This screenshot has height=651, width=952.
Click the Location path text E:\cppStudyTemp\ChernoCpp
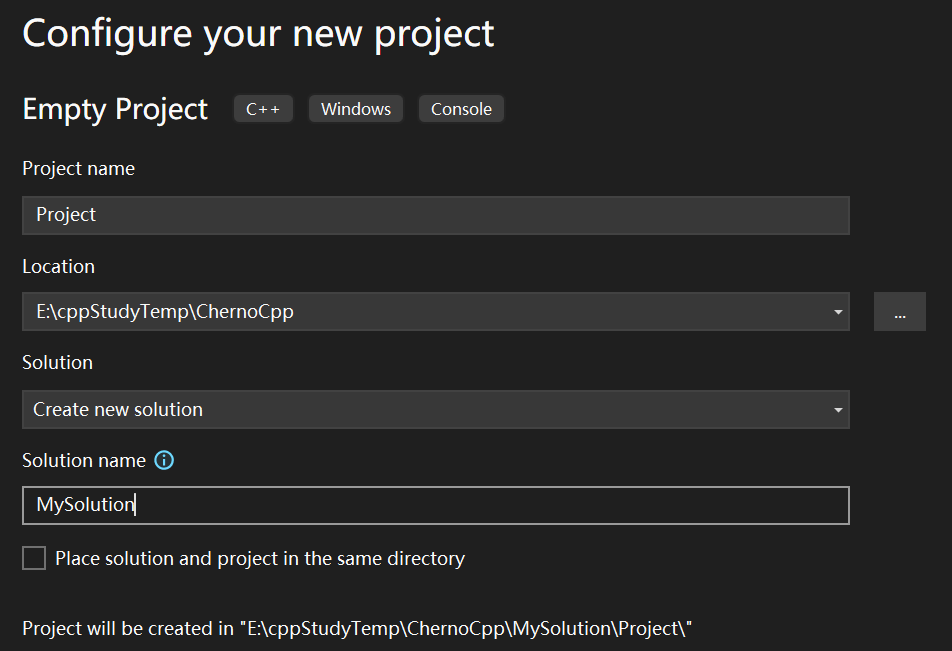coord(165,312)
